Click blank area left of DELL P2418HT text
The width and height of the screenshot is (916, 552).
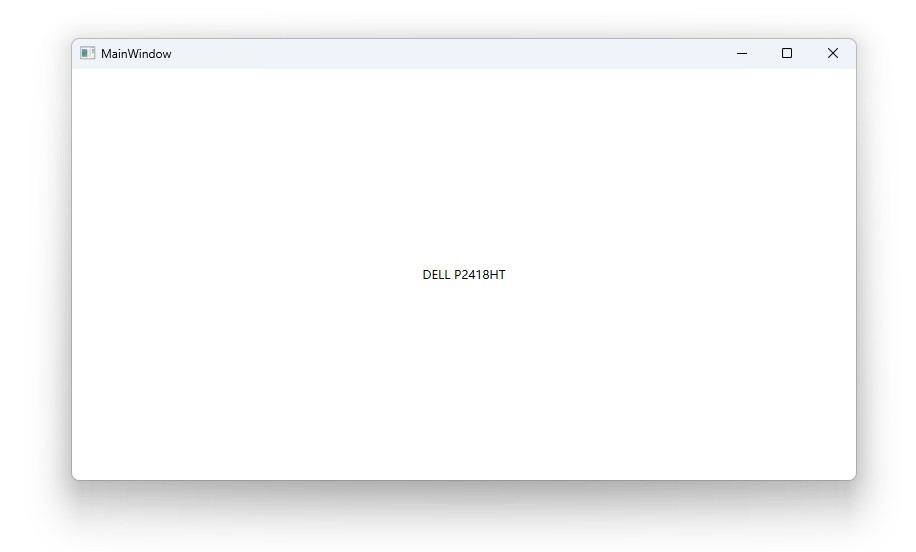[247, 275]
